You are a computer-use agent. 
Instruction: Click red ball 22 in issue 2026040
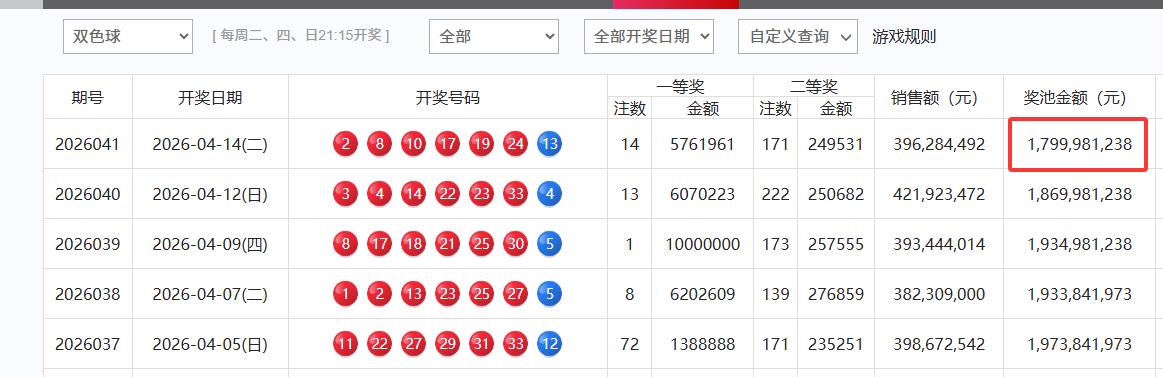447,194
